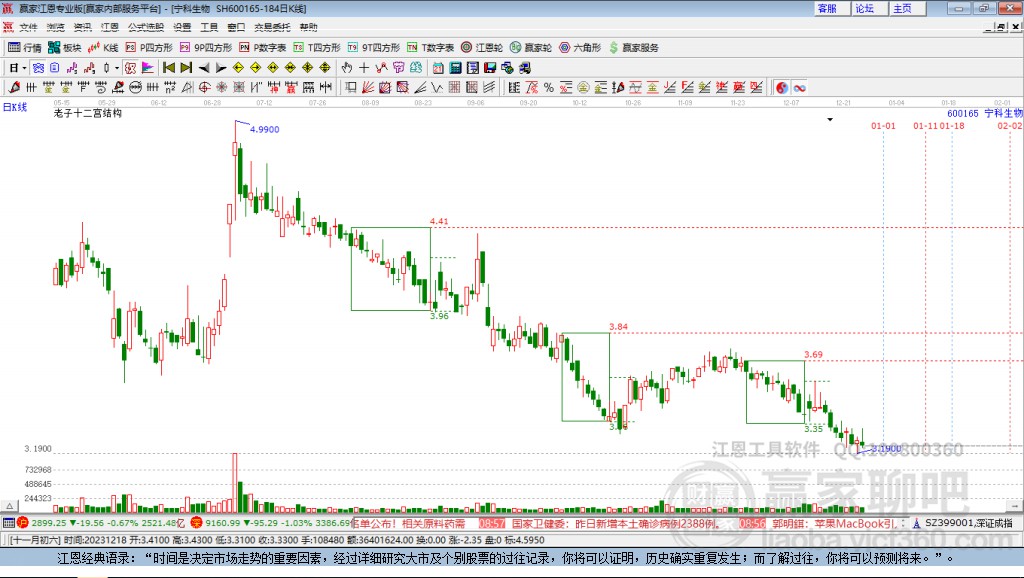Click the 国家卫健委 news headline
The image size is (1024, 578).
616,523
